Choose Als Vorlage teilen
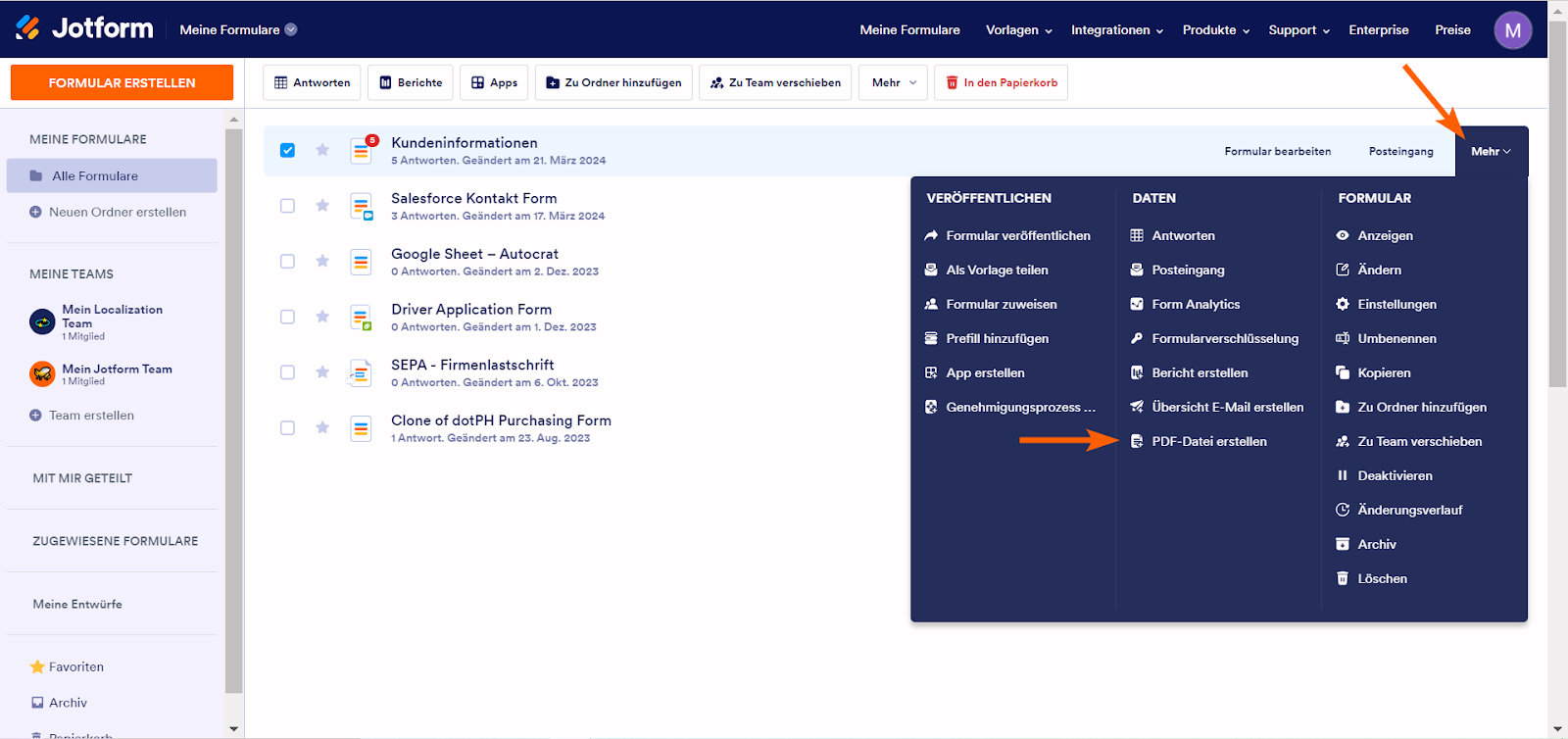 (986, 271)
